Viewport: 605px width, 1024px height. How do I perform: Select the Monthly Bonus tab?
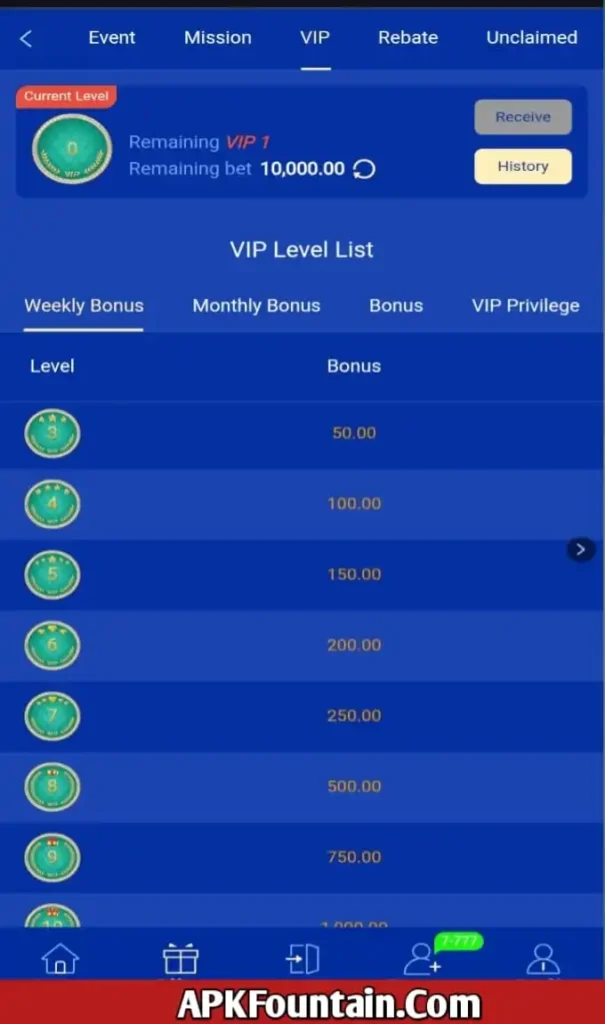[x=256, y=306]
